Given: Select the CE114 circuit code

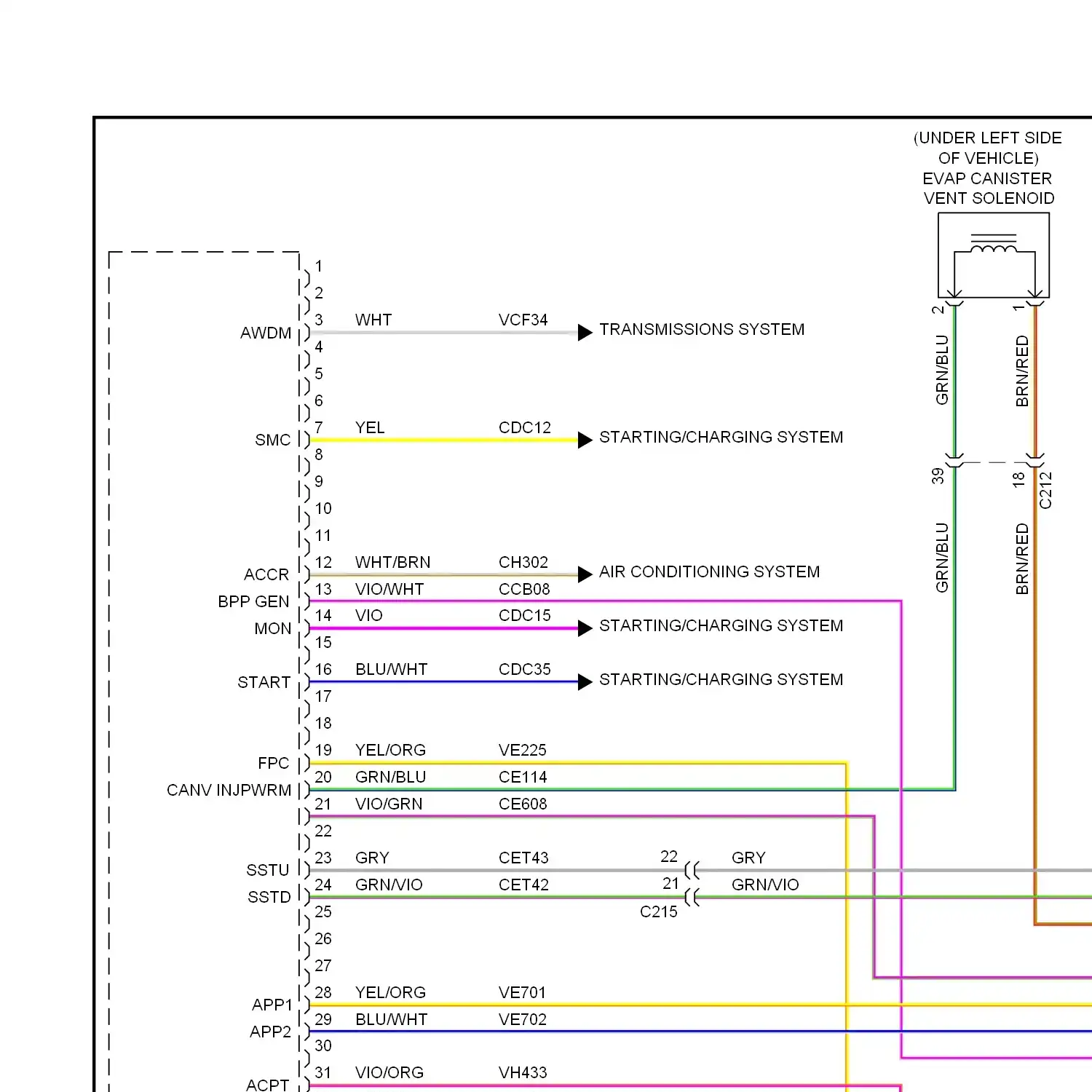Looking at the screenshot, I should click(523, 778).
